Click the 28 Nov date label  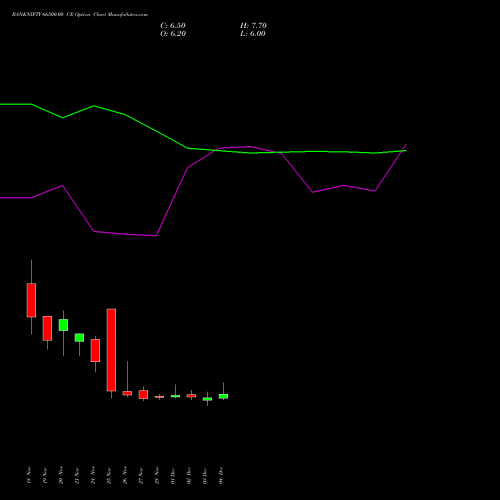pyautogui.click(x=157, y=475)
